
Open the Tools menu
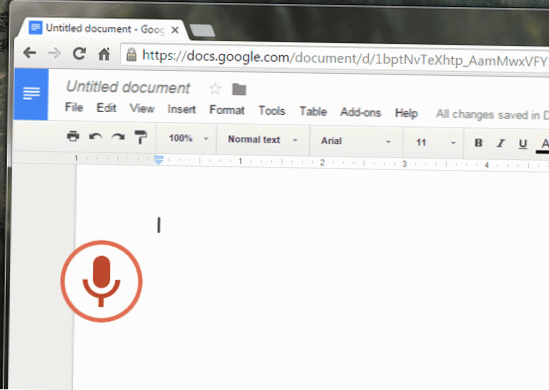pos(272,111)
